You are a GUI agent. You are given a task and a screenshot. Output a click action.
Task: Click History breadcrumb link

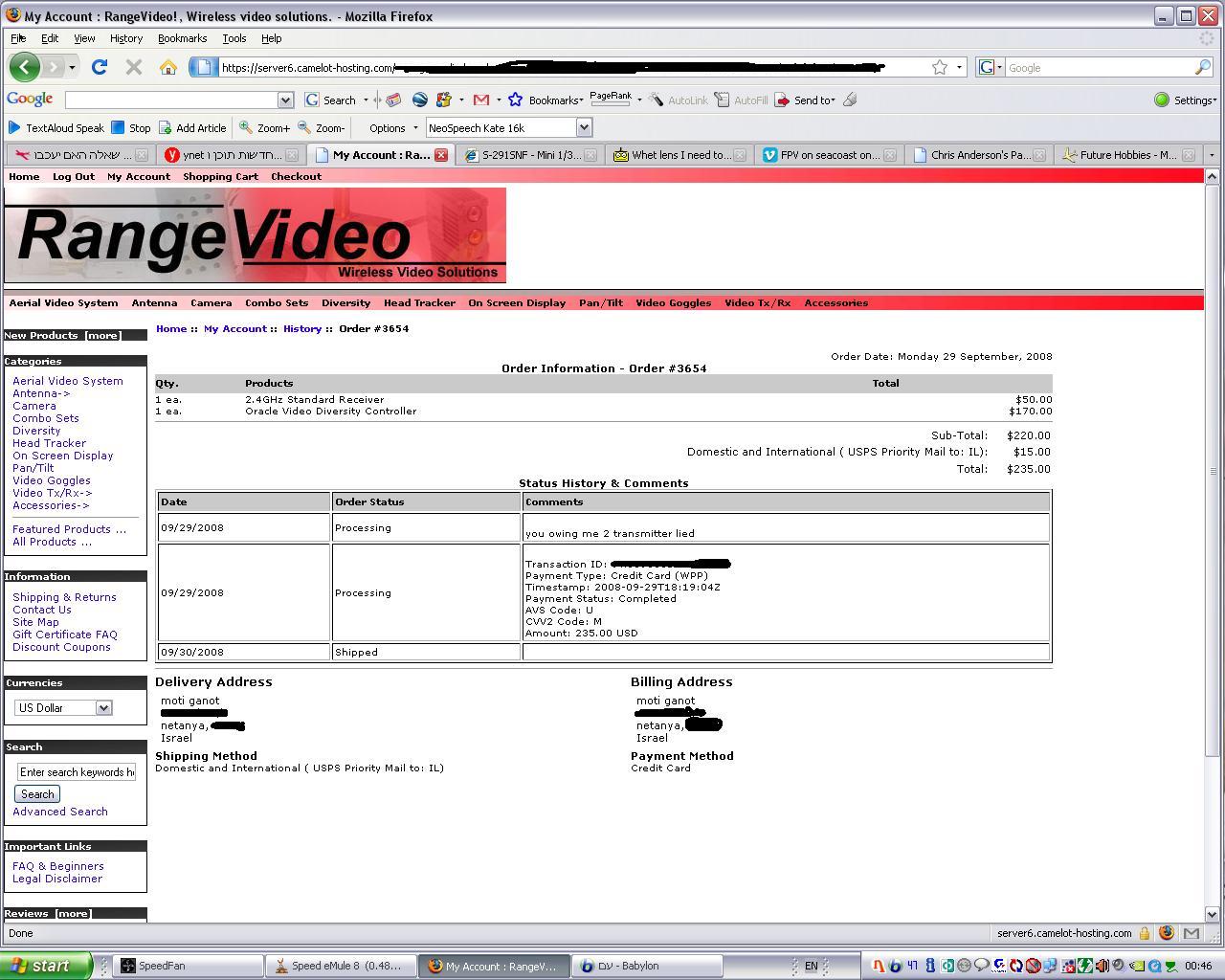click(302, 328)
